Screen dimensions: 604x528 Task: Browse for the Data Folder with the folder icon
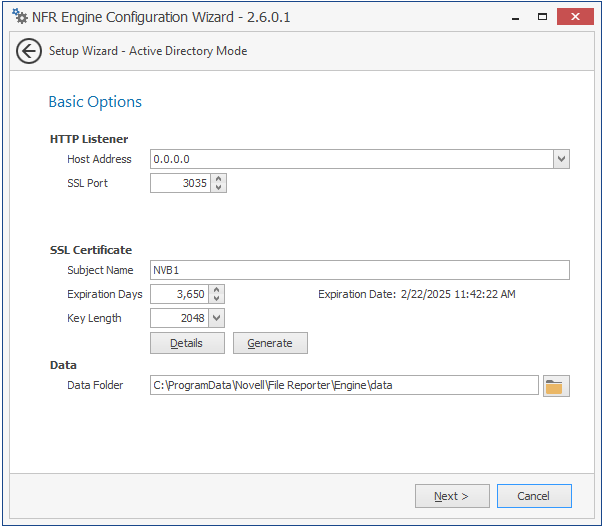click(556, 386)
